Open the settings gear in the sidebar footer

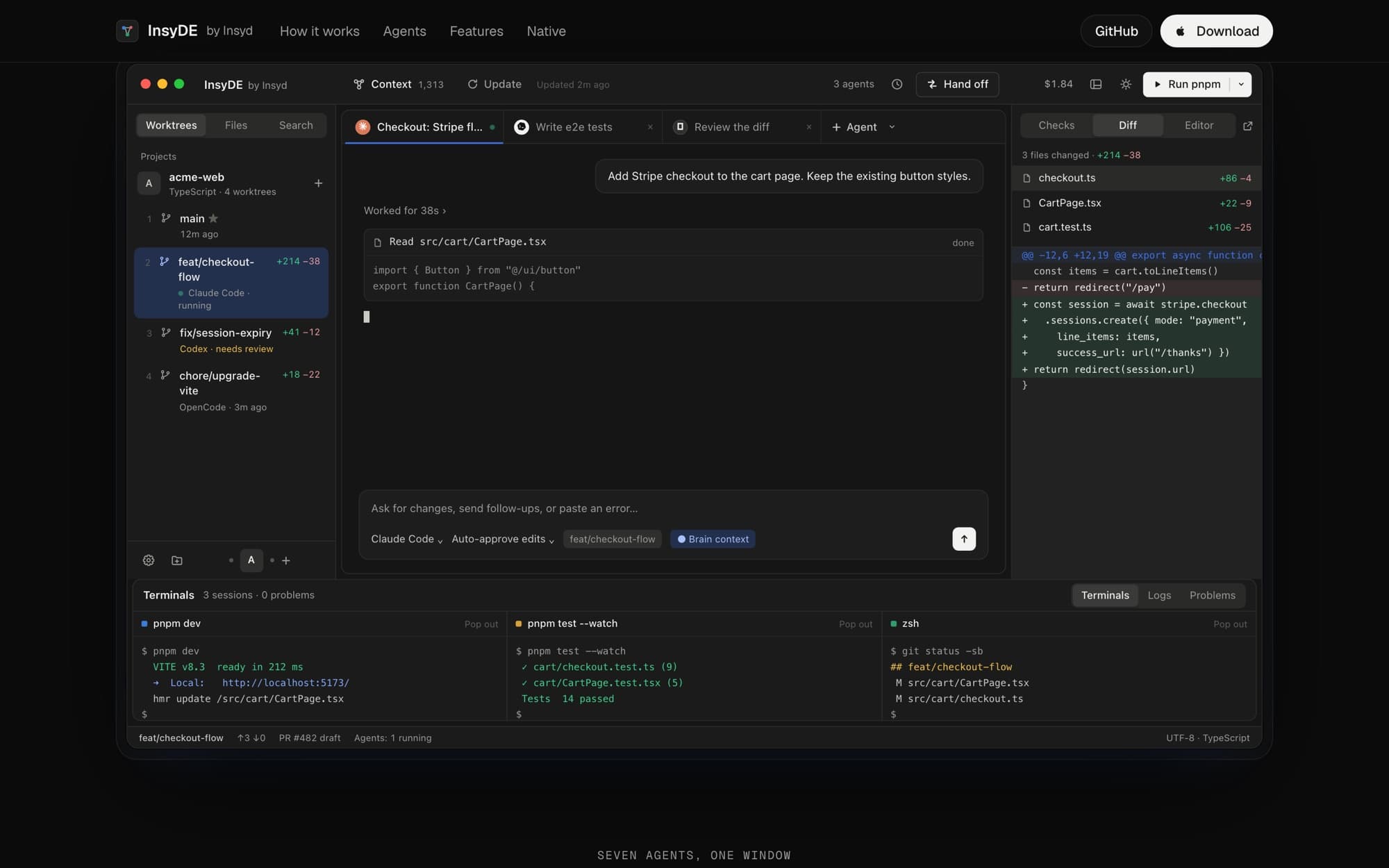[149, 560]
